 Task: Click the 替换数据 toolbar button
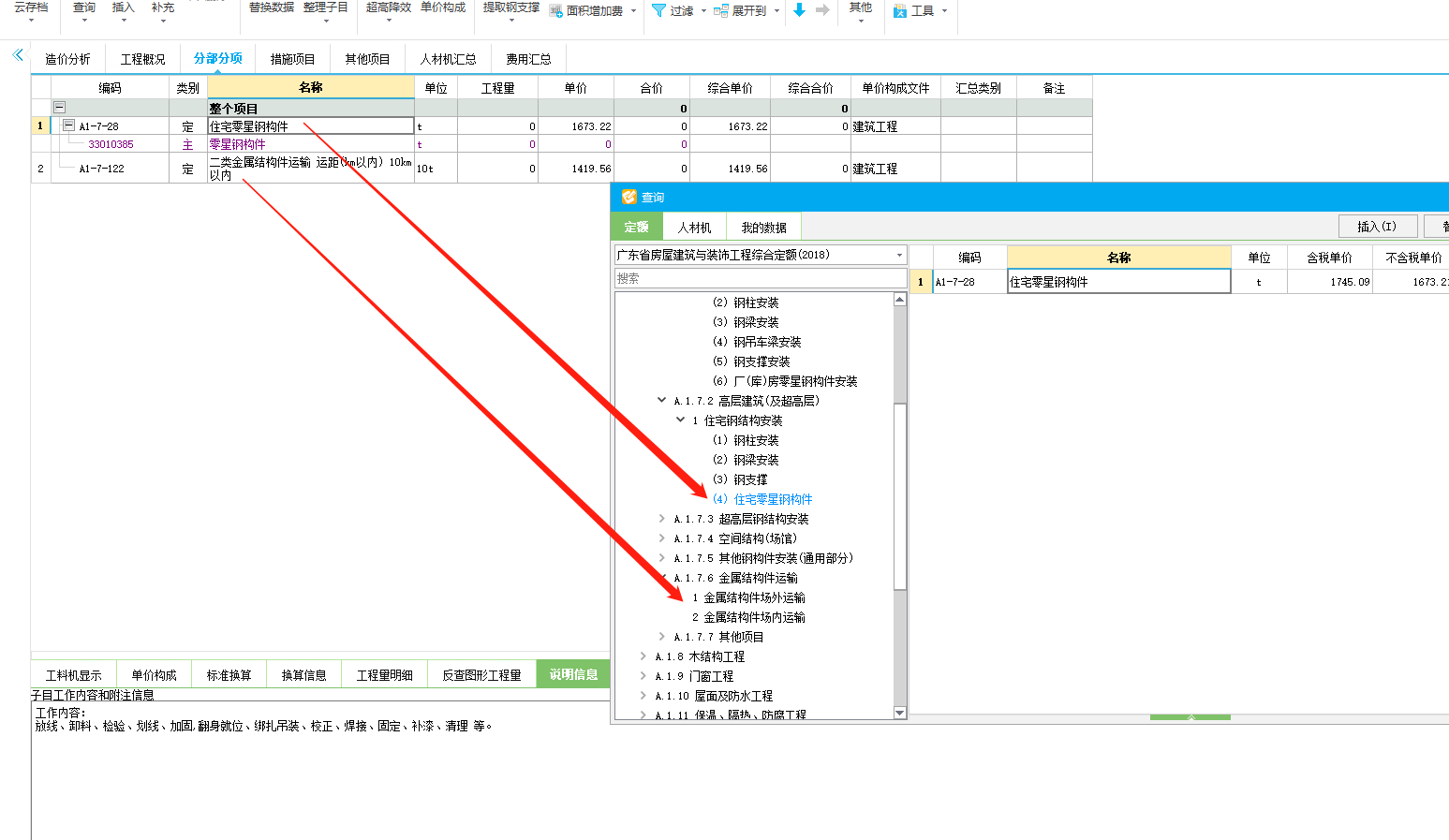pyautogui.click(x=272, y=7)
